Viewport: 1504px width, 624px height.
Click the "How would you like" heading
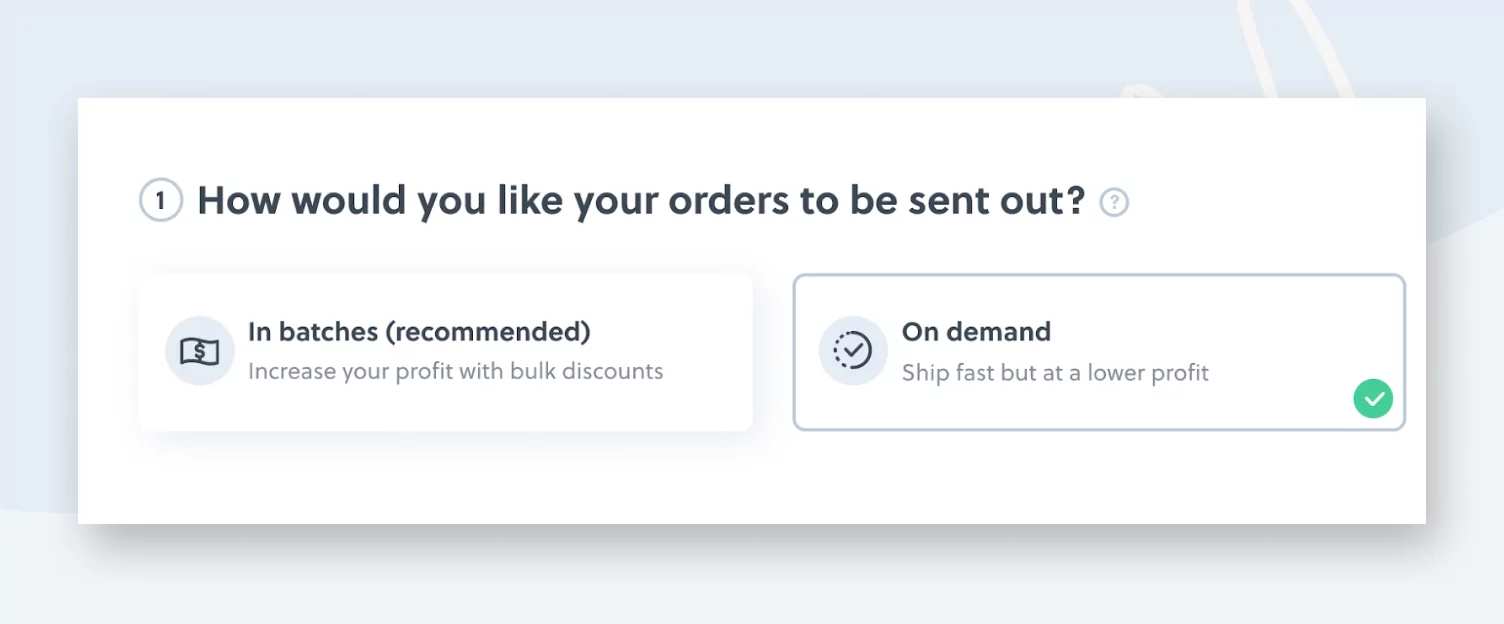point(380,201)
